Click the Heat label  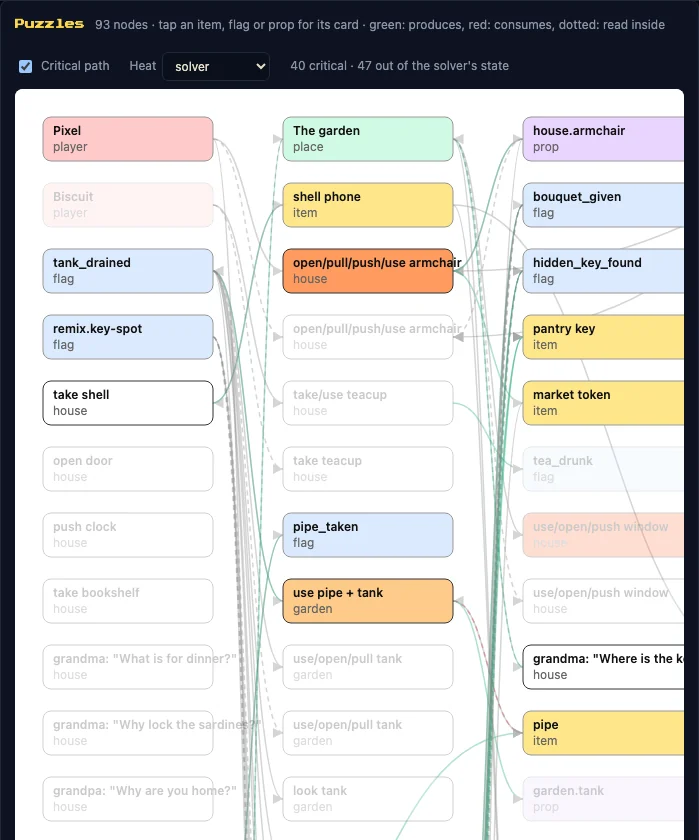click(x=142, y=66)
